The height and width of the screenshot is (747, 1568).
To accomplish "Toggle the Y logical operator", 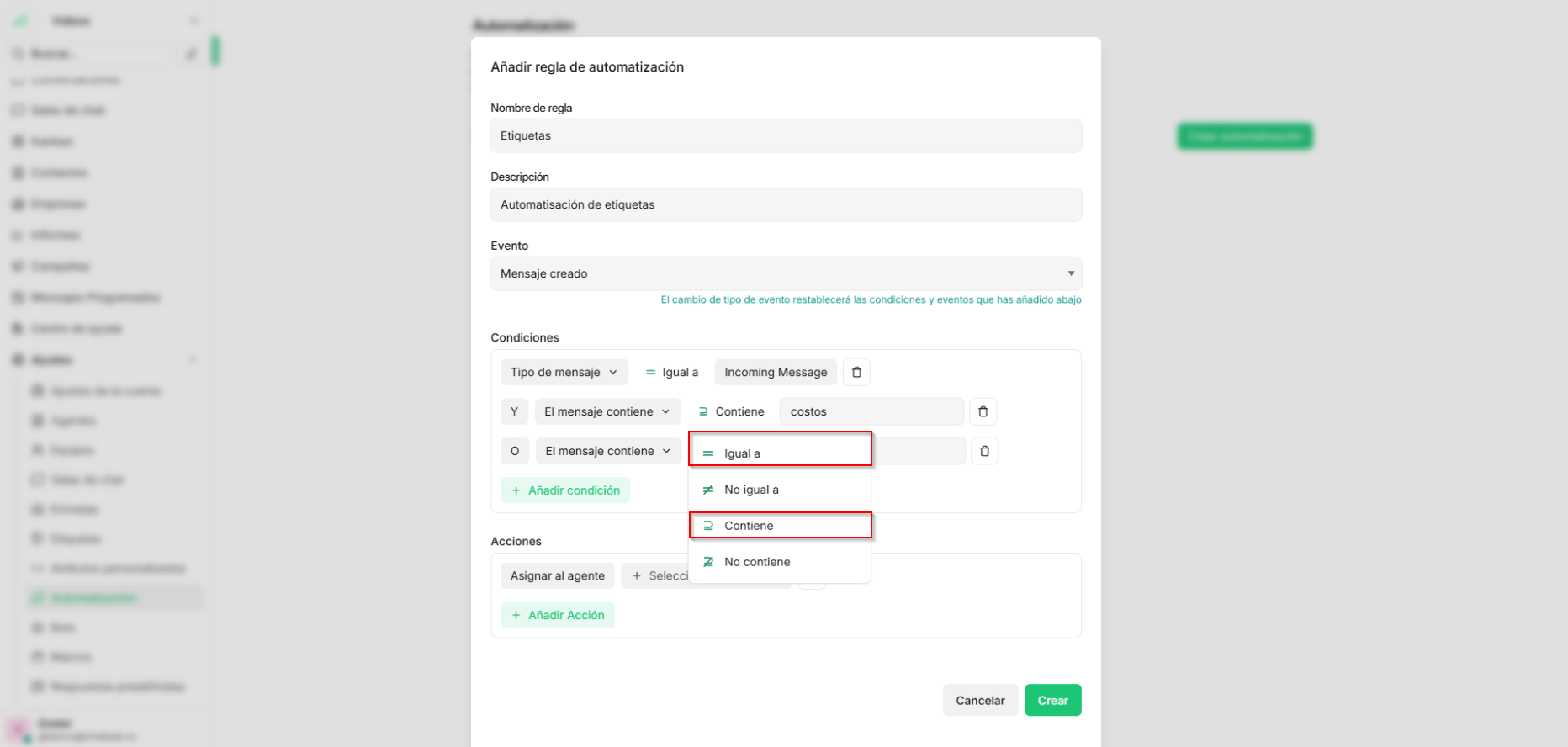I will (x=514, y=411).
